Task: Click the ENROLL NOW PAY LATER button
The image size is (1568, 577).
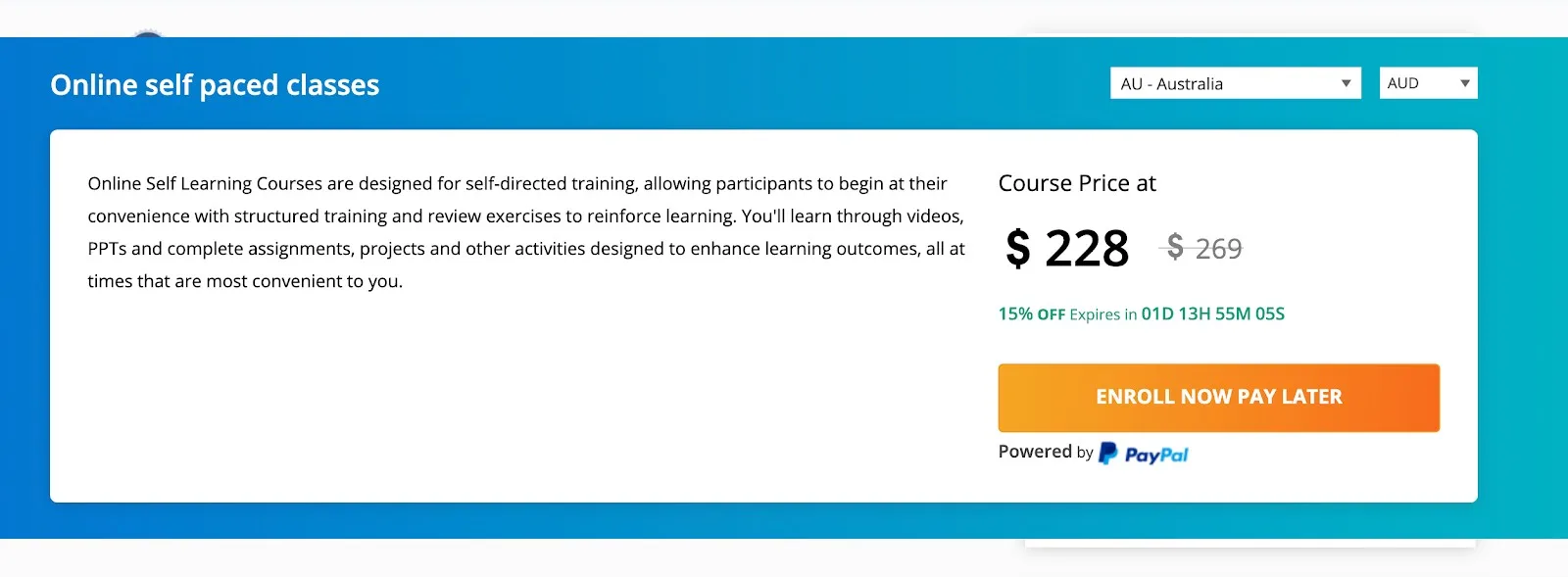Action: point(1218,397)
